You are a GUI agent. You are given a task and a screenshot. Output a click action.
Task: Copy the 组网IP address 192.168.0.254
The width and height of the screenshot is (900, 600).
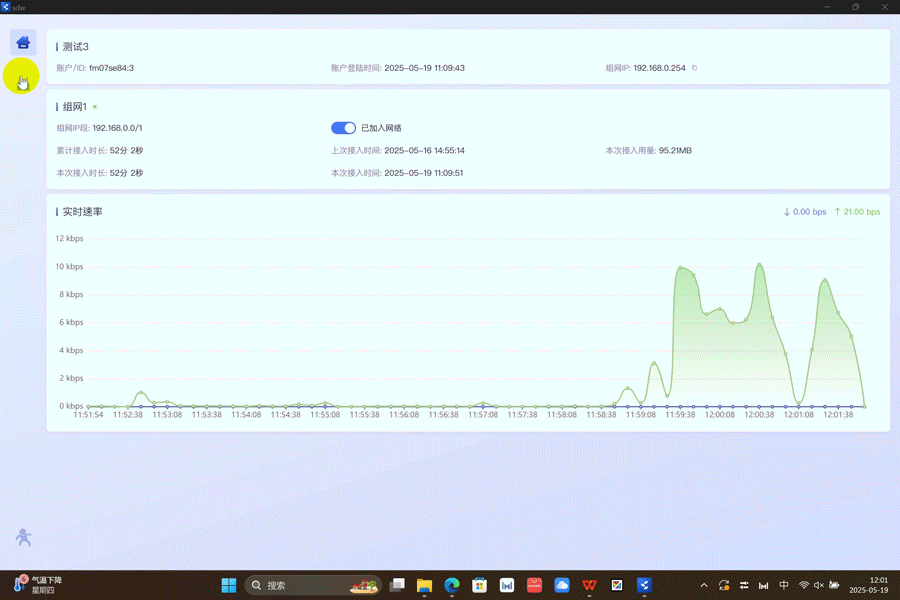pyautogui.click(x=695, y=68)
